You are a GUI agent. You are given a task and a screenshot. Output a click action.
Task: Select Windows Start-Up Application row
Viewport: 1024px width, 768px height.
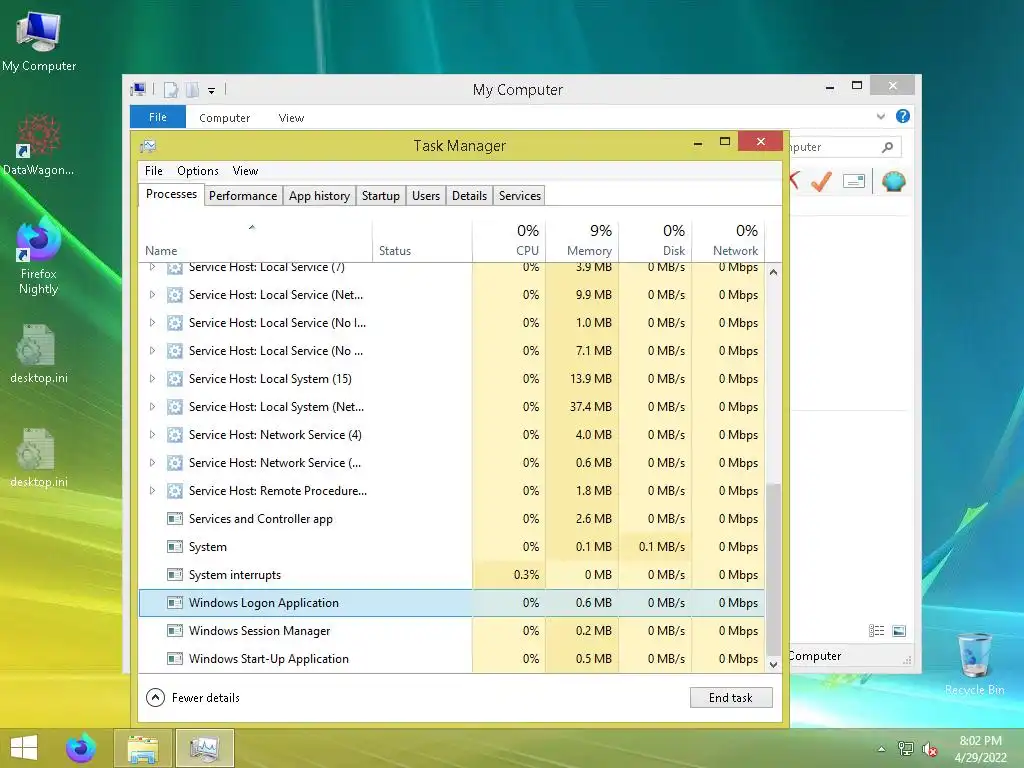coord(451,659)
